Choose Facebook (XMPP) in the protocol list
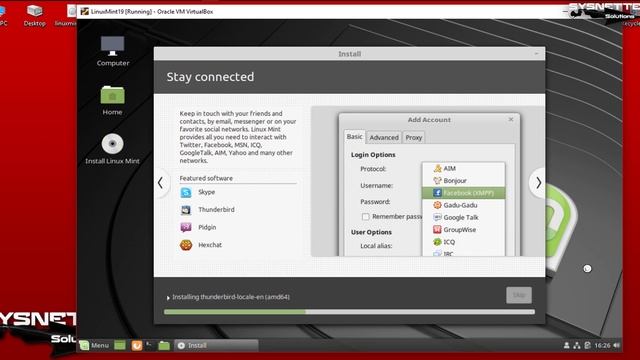 click(x=463, y=193)
